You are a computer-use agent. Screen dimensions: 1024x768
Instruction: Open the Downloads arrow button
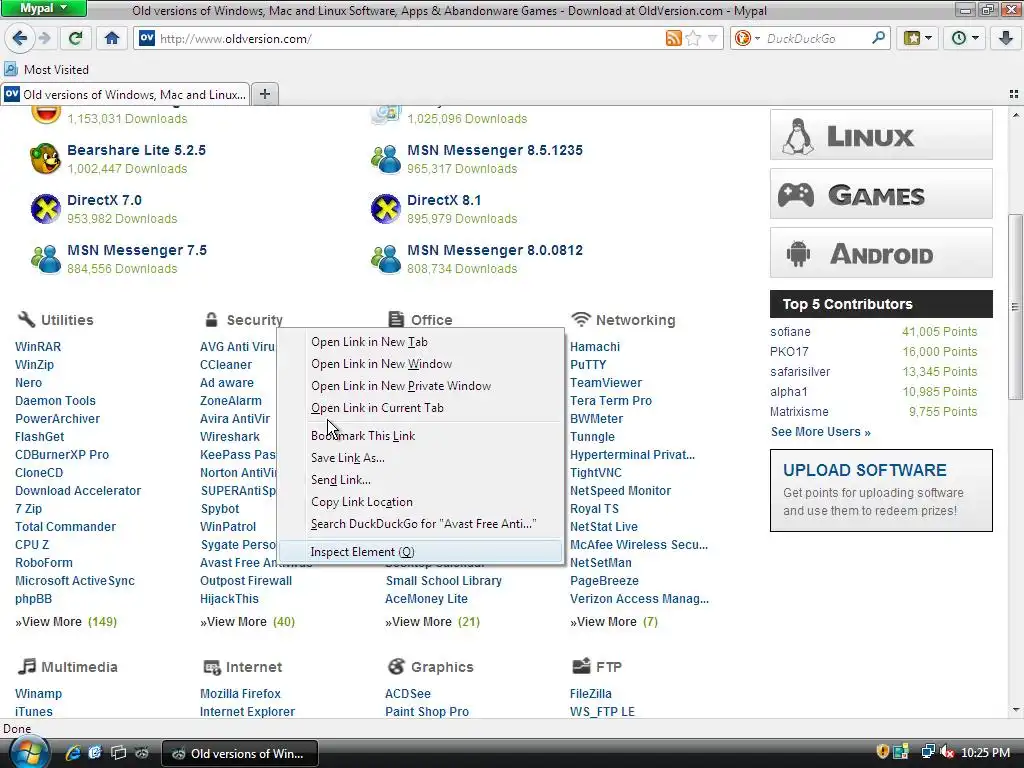1006,39
